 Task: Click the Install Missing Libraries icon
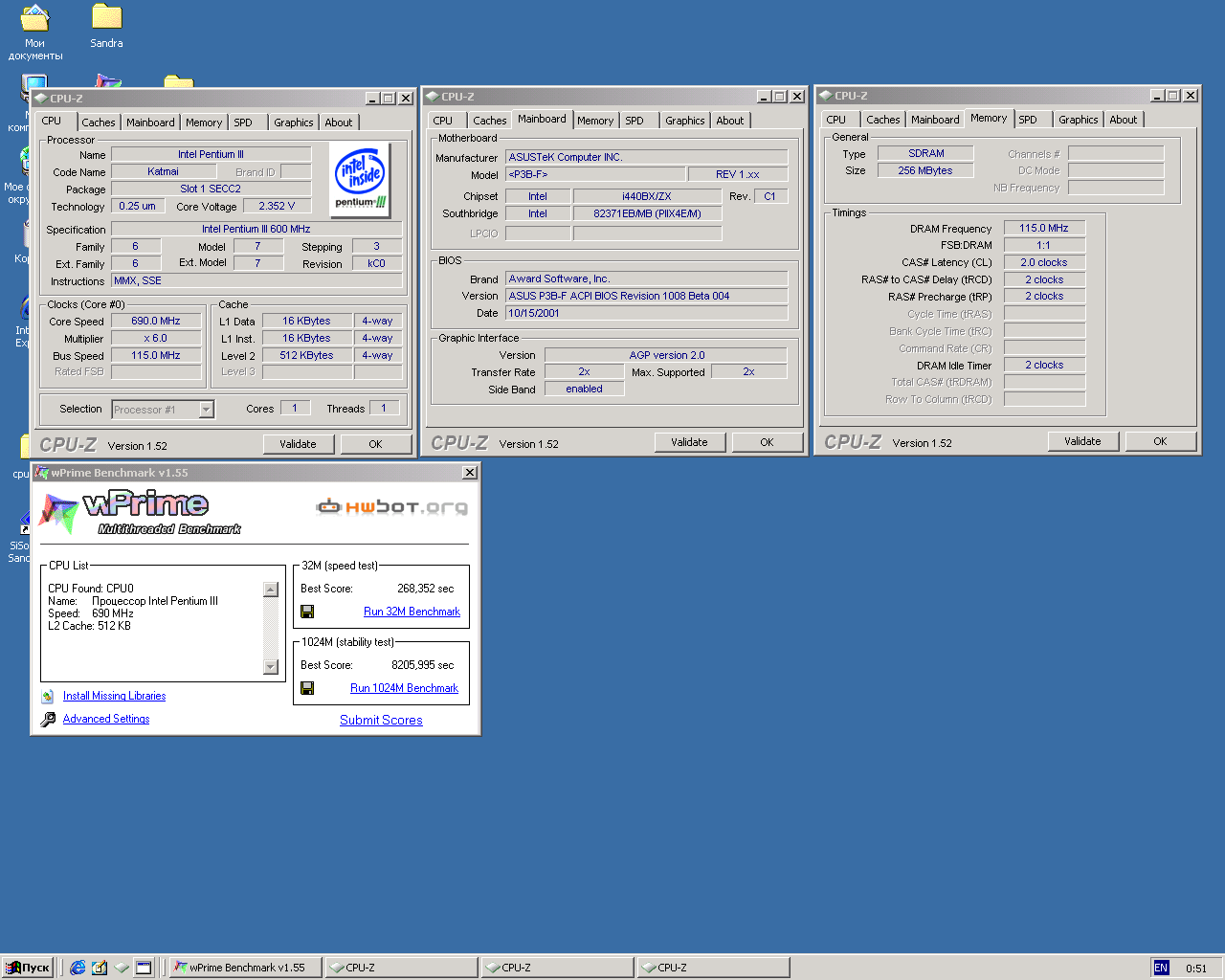click(x=48, y=697)
